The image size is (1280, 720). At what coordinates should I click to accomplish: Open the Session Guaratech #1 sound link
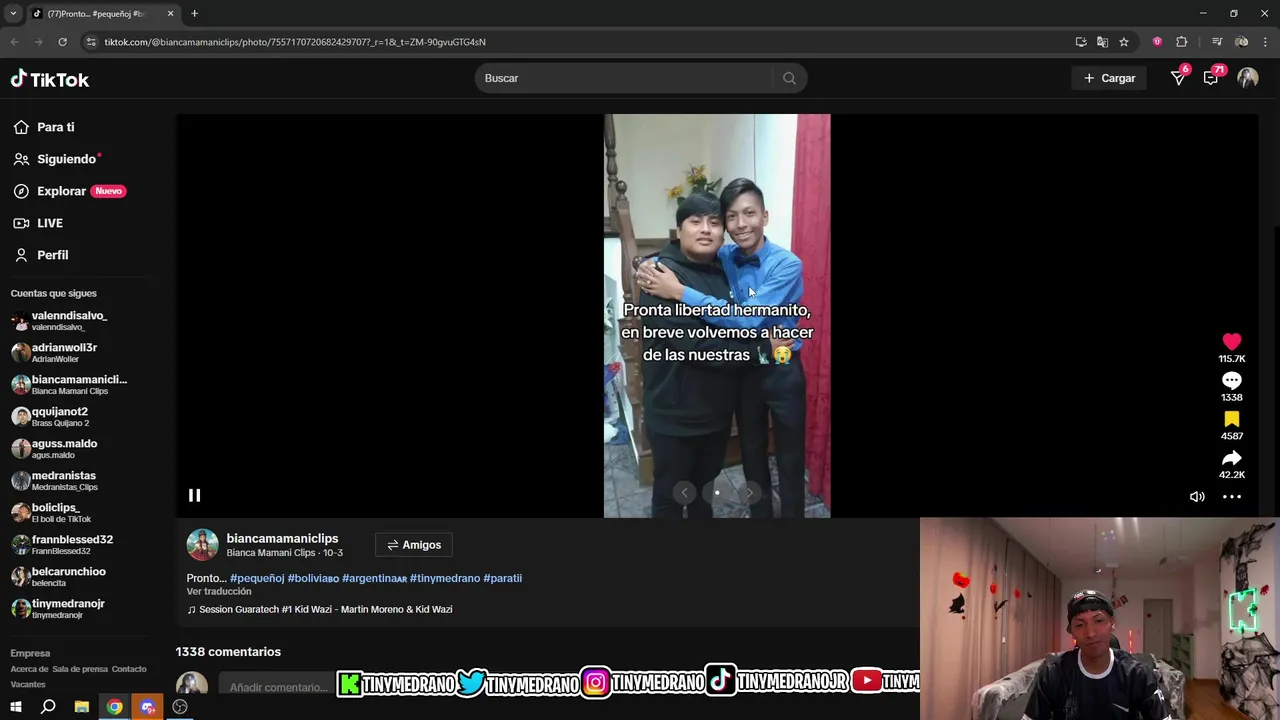coord(320,609)
